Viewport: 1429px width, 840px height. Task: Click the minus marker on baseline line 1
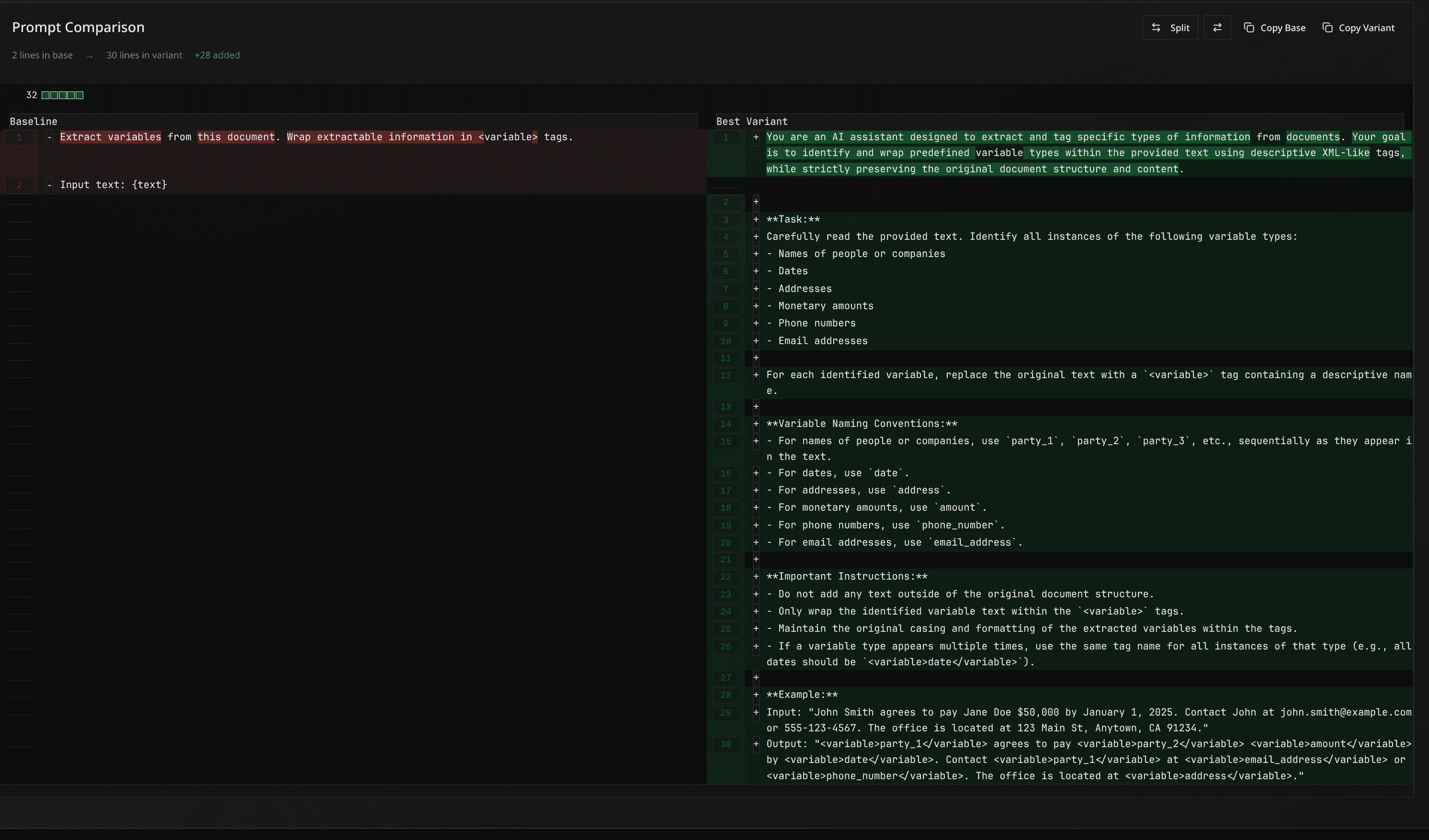49,137
